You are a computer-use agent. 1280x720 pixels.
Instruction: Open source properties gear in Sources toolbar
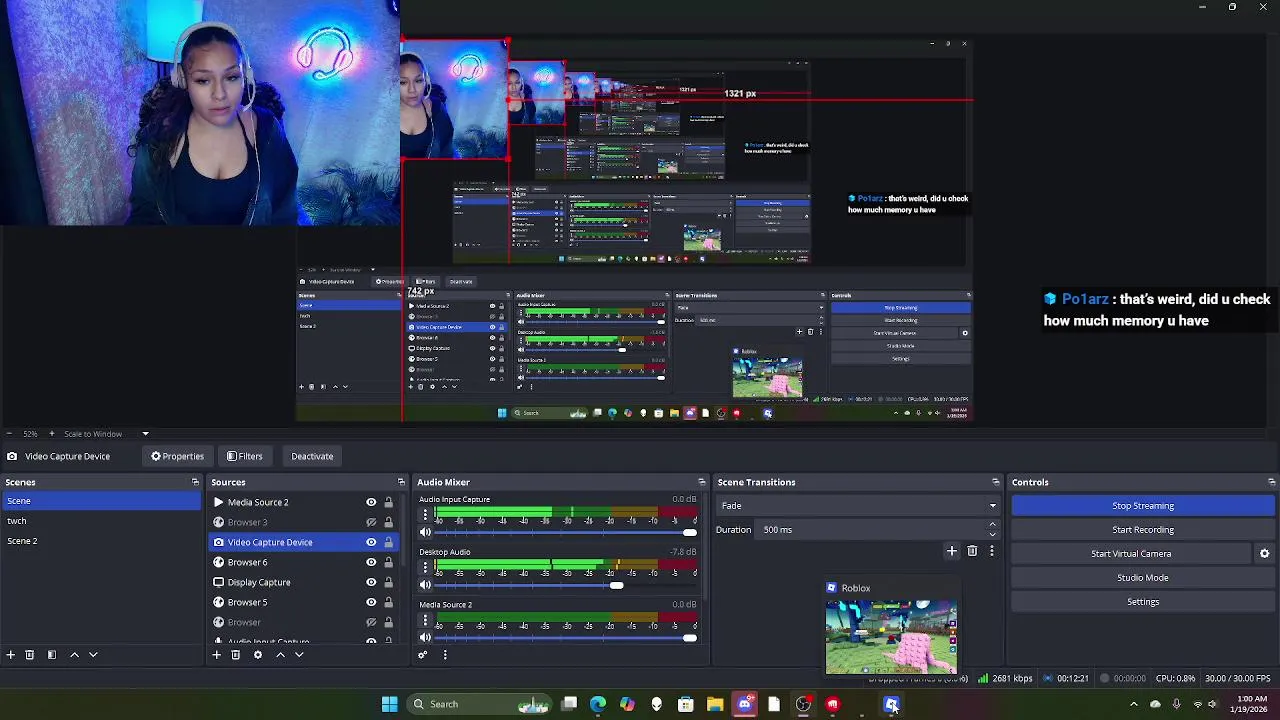point(258,655)
